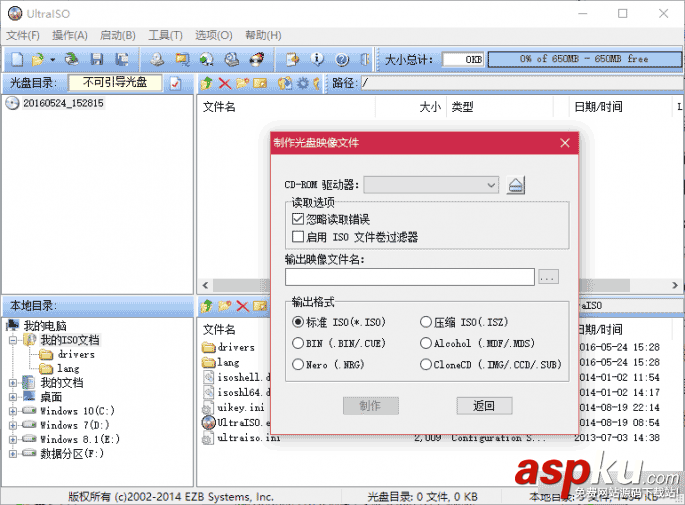685x505 pixels.
Task: Click the eject icon beside CD-ROM drive
Action: [x=515, y=185]
